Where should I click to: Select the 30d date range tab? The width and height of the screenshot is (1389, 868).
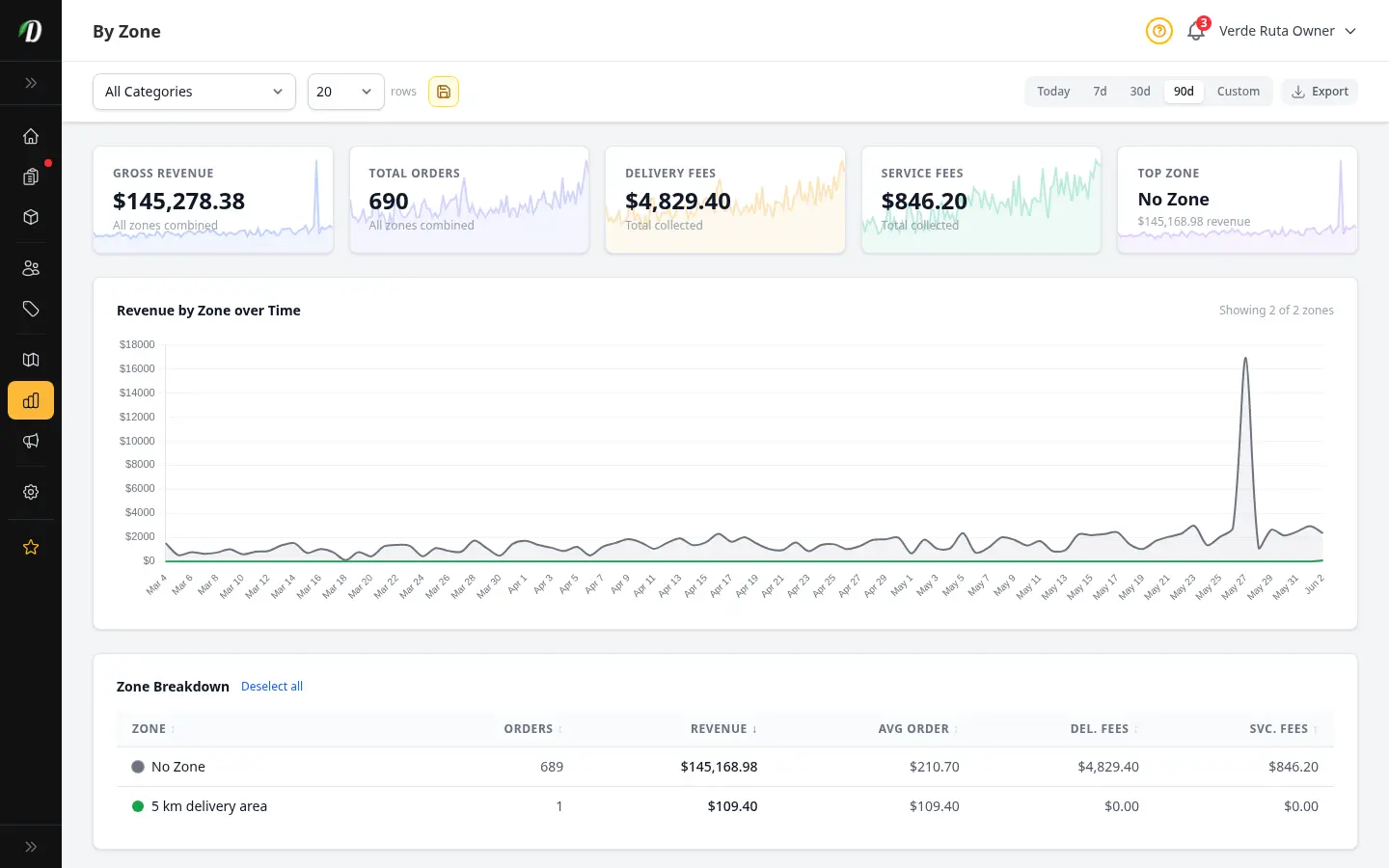pyautogui.click(x=1140, y=92)
